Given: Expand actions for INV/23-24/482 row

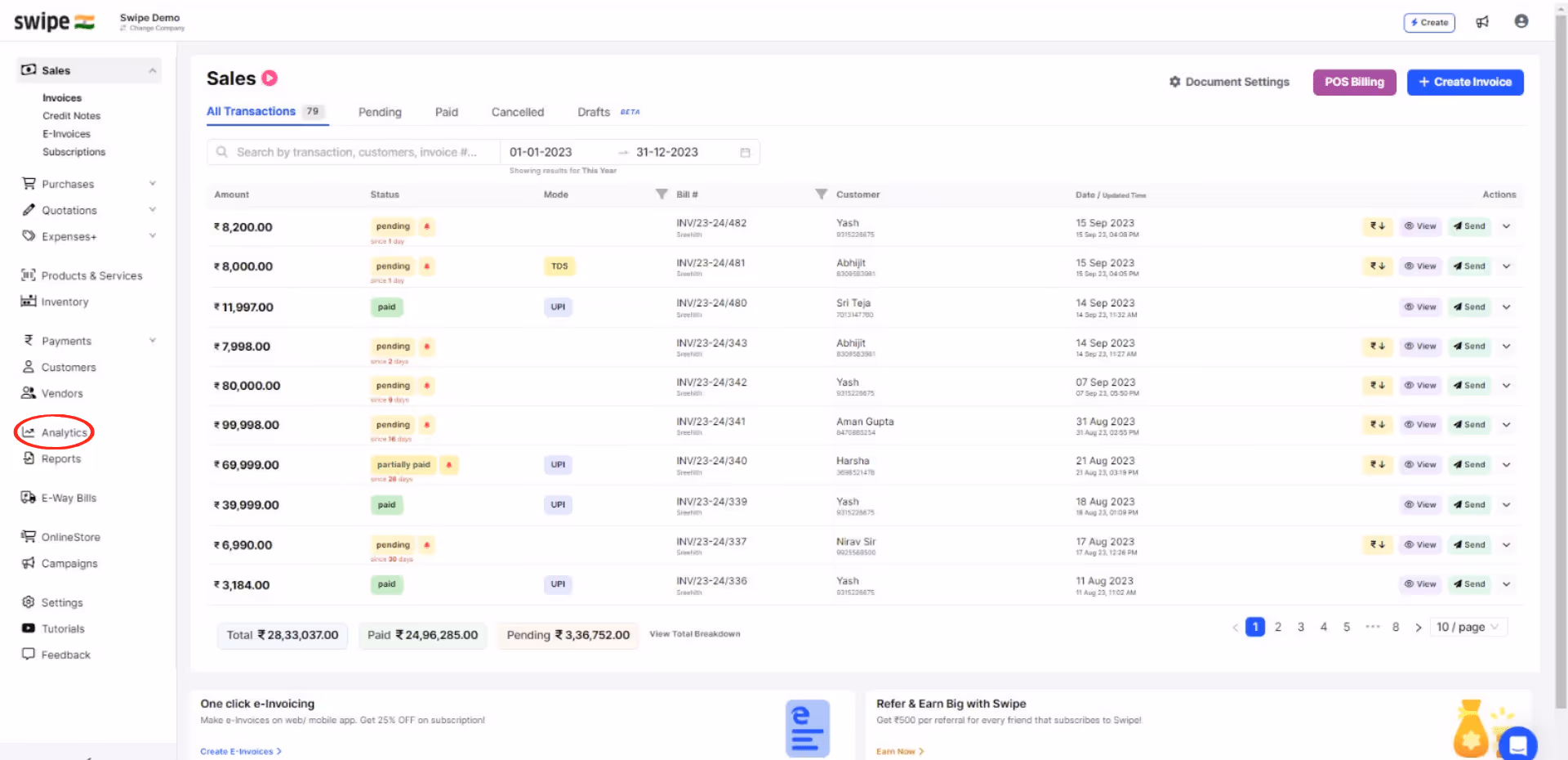Looking at the screenshot, I should pos(1507,226).
